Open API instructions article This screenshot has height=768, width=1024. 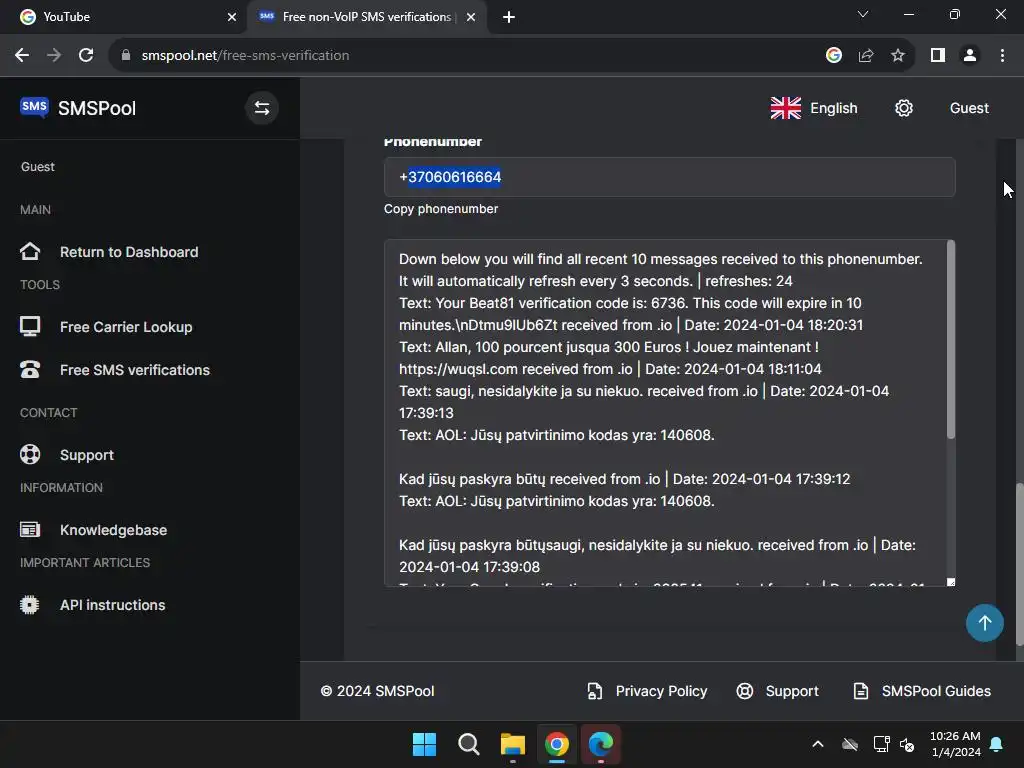pyautogui.click(x=112, y=605)
